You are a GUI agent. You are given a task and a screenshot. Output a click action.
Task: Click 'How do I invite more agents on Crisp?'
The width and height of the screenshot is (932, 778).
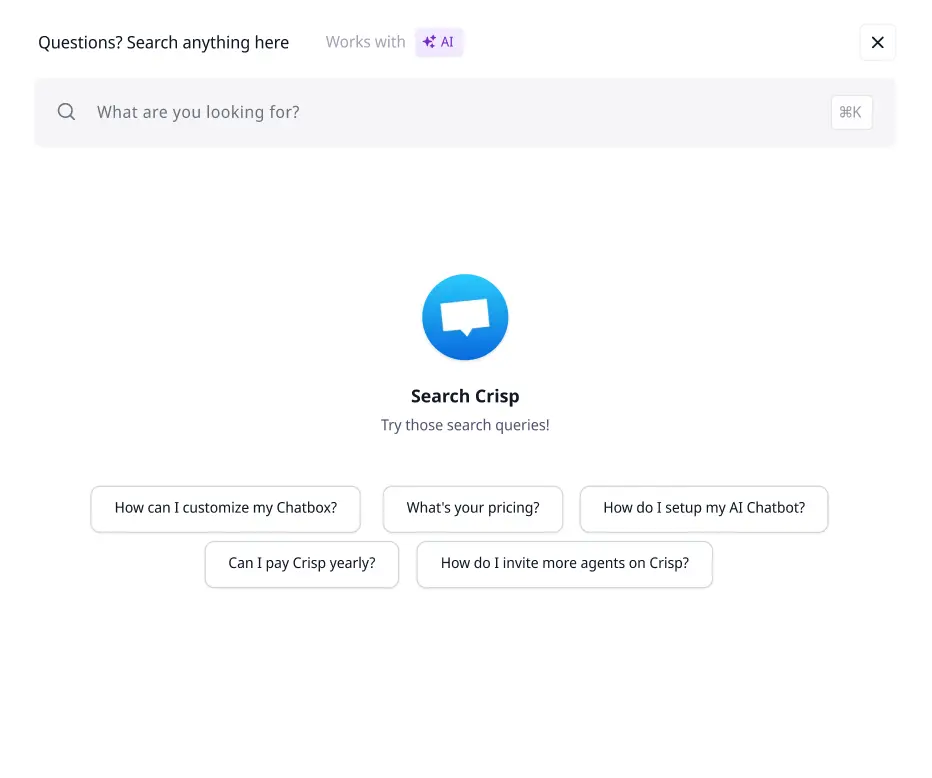pyautogui.click(x=565, y=563)
